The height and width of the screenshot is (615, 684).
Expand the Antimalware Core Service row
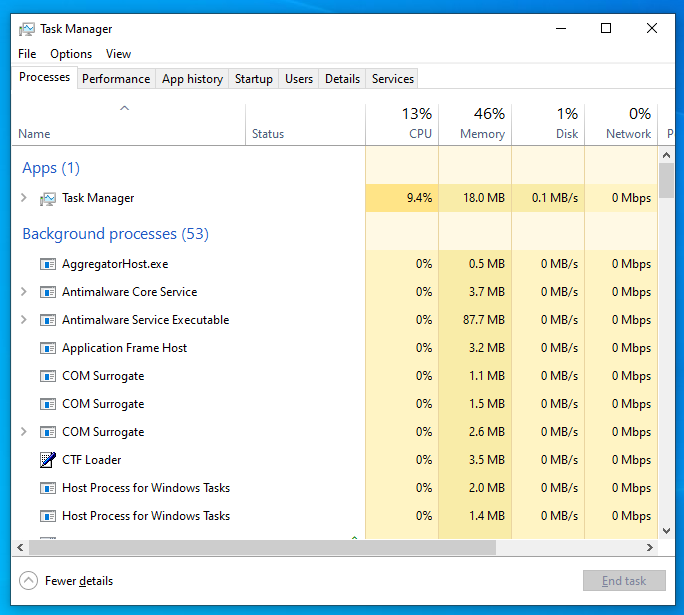[x=24, y=292]
